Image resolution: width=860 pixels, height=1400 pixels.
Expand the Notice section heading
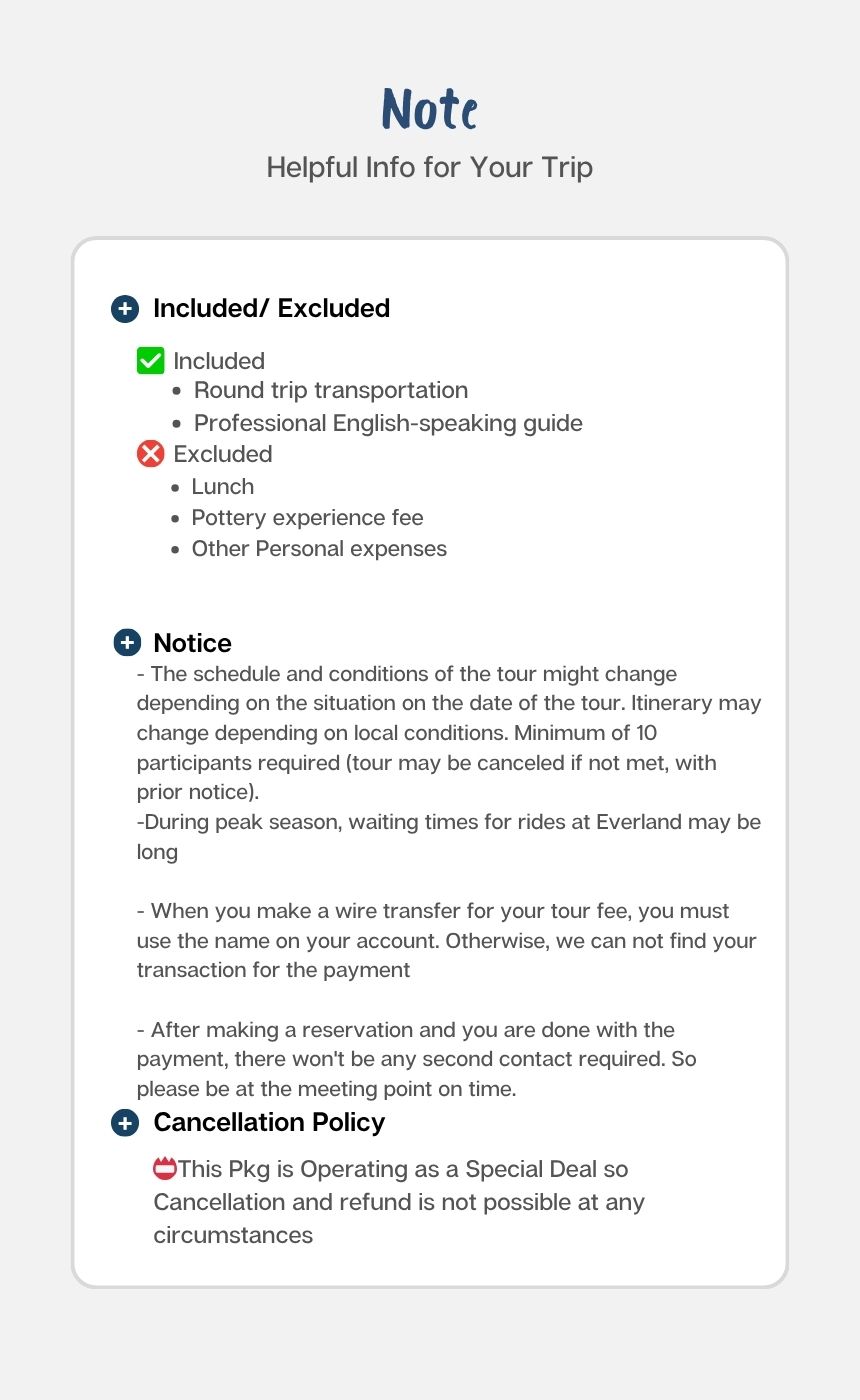point(192,643)
